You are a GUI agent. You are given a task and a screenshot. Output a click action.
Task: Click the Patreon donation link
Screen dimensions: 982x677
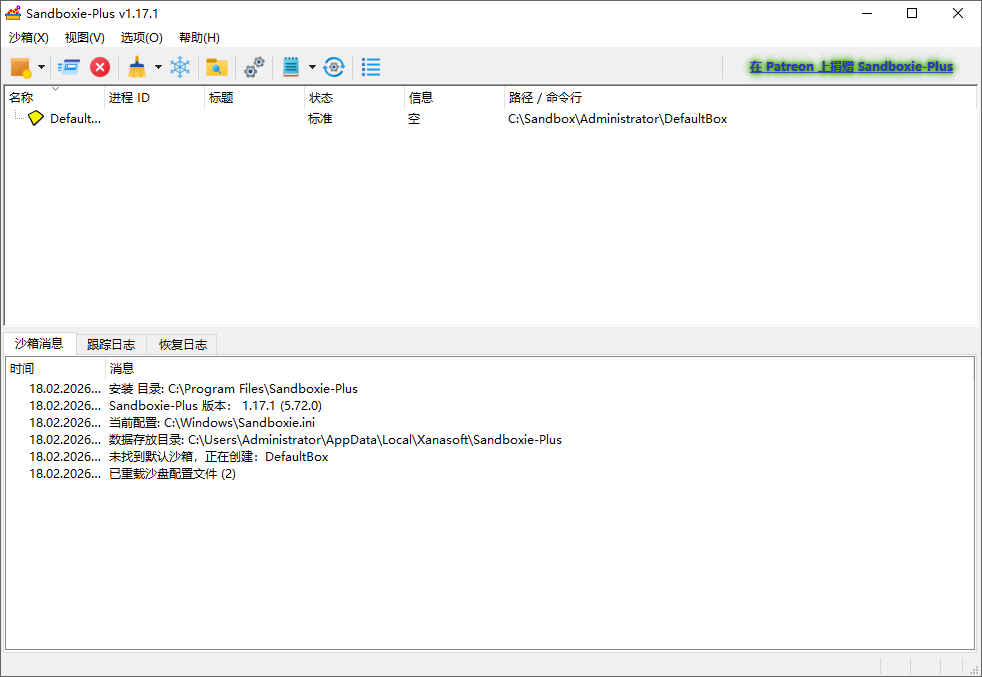click(x=849, y=66)
